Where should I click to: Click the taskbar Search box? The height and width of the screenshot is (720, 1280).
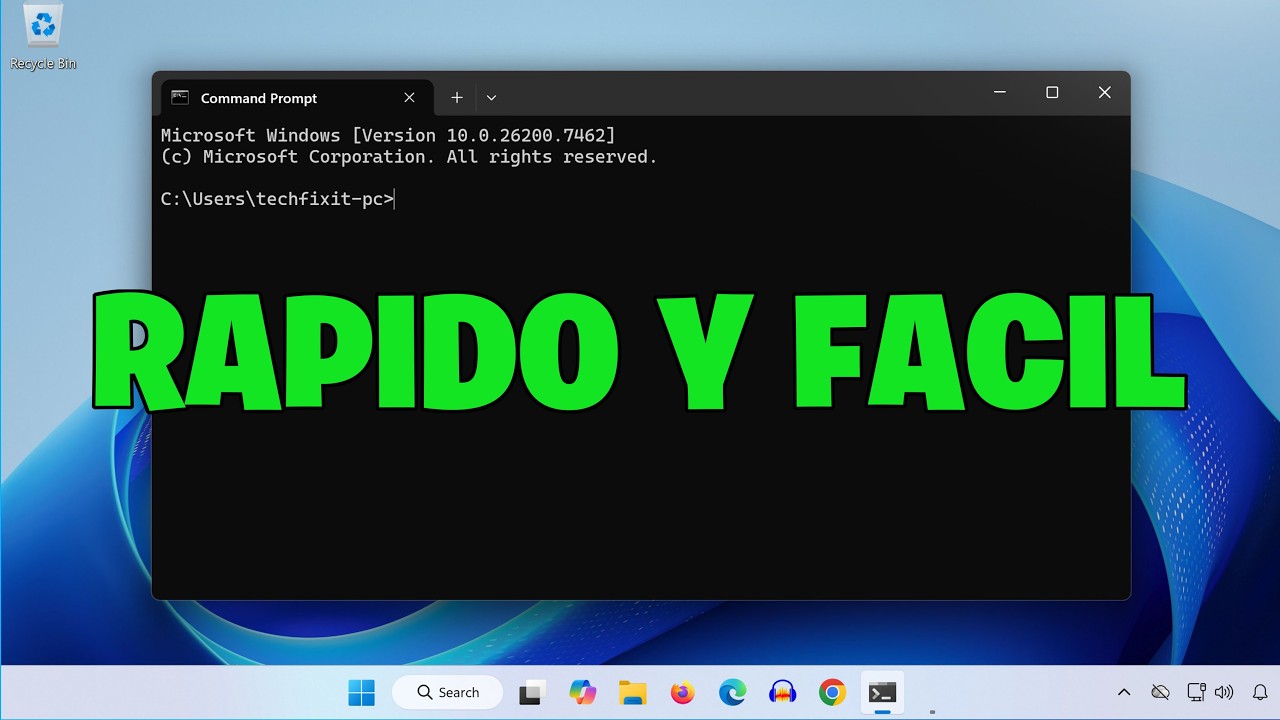450,692
